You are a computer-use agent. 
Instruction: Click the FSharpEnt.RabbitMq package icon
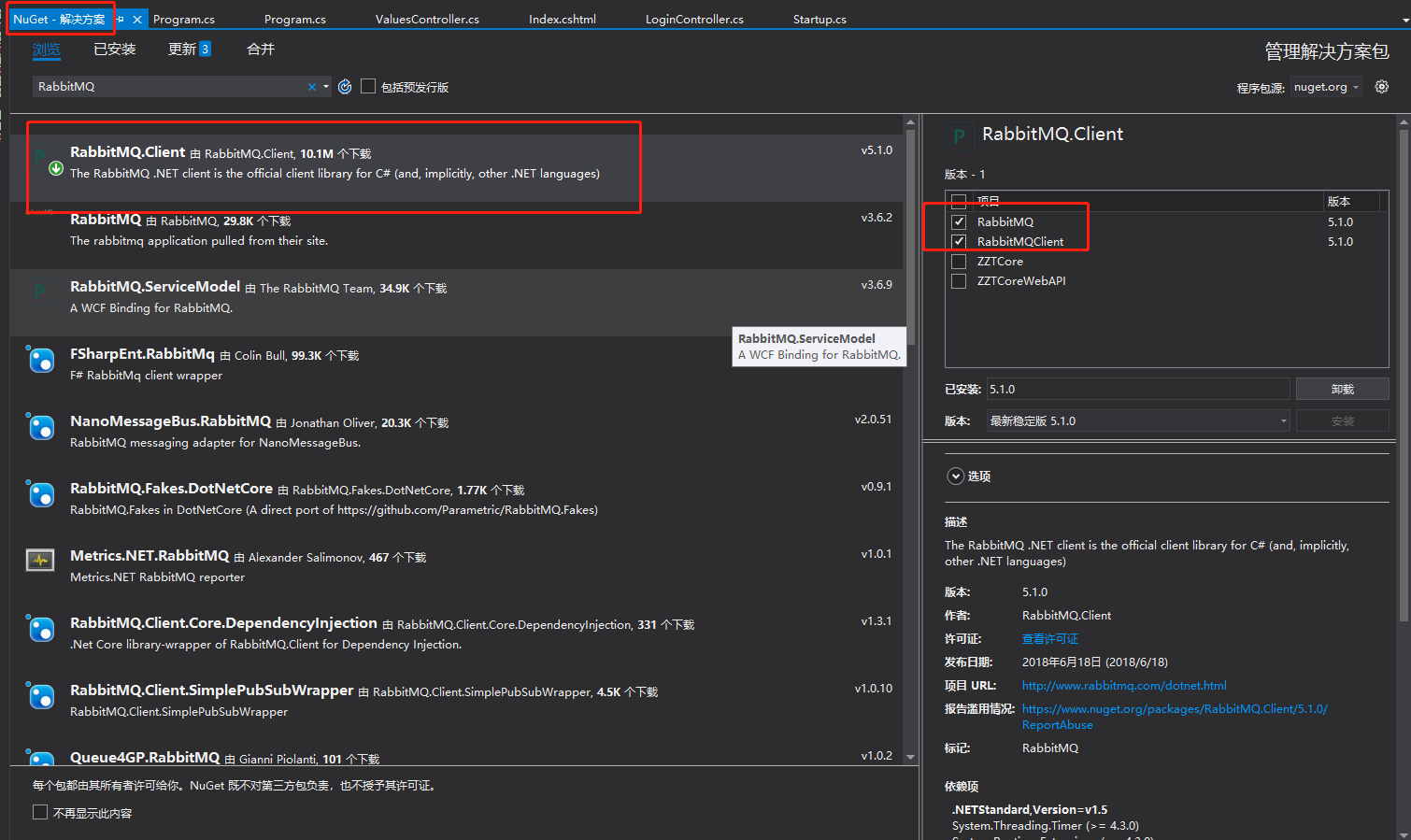click(x=40, y=360)
